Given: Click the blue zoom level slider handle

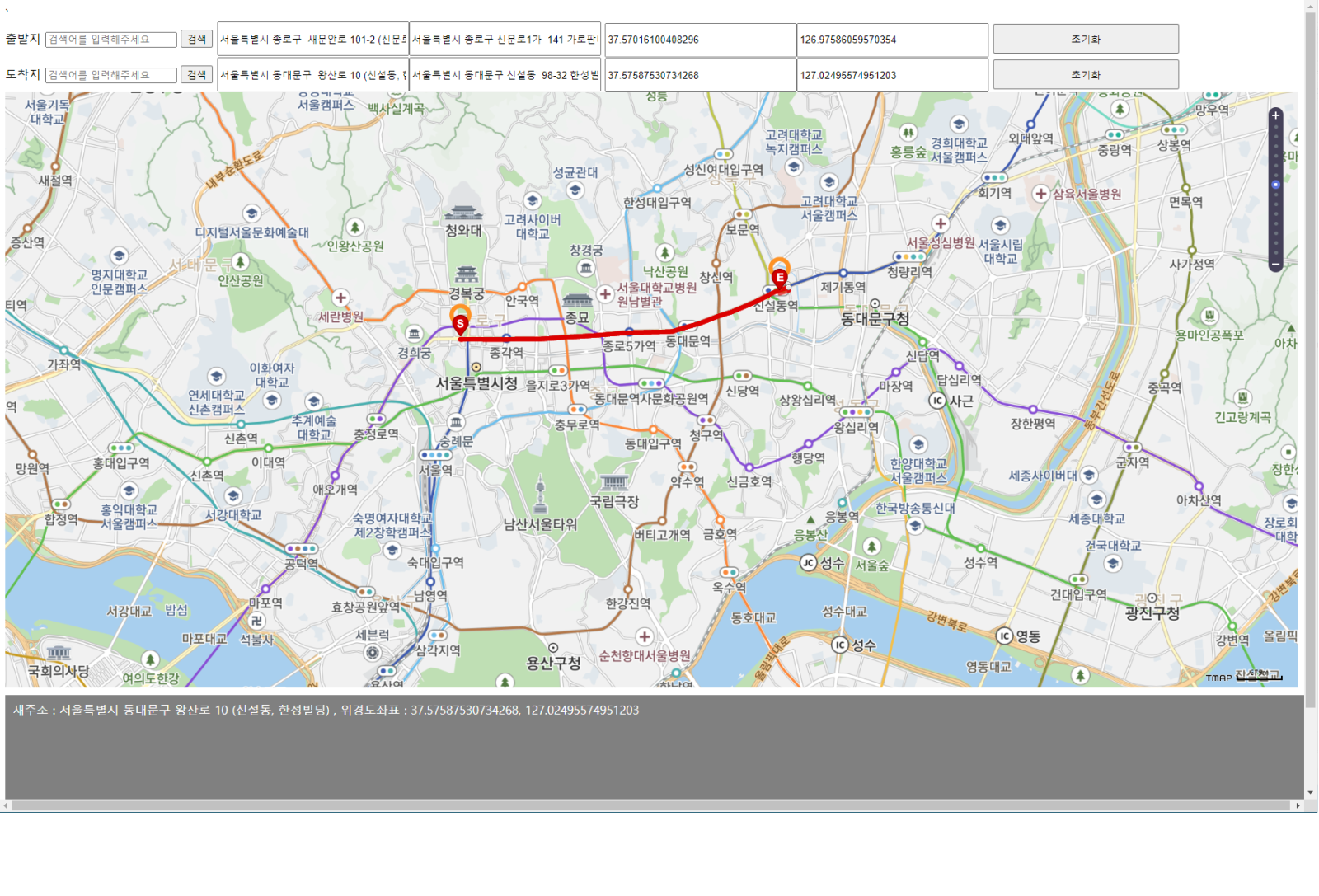Looking at the screenshot, I should coord(1275,185).
